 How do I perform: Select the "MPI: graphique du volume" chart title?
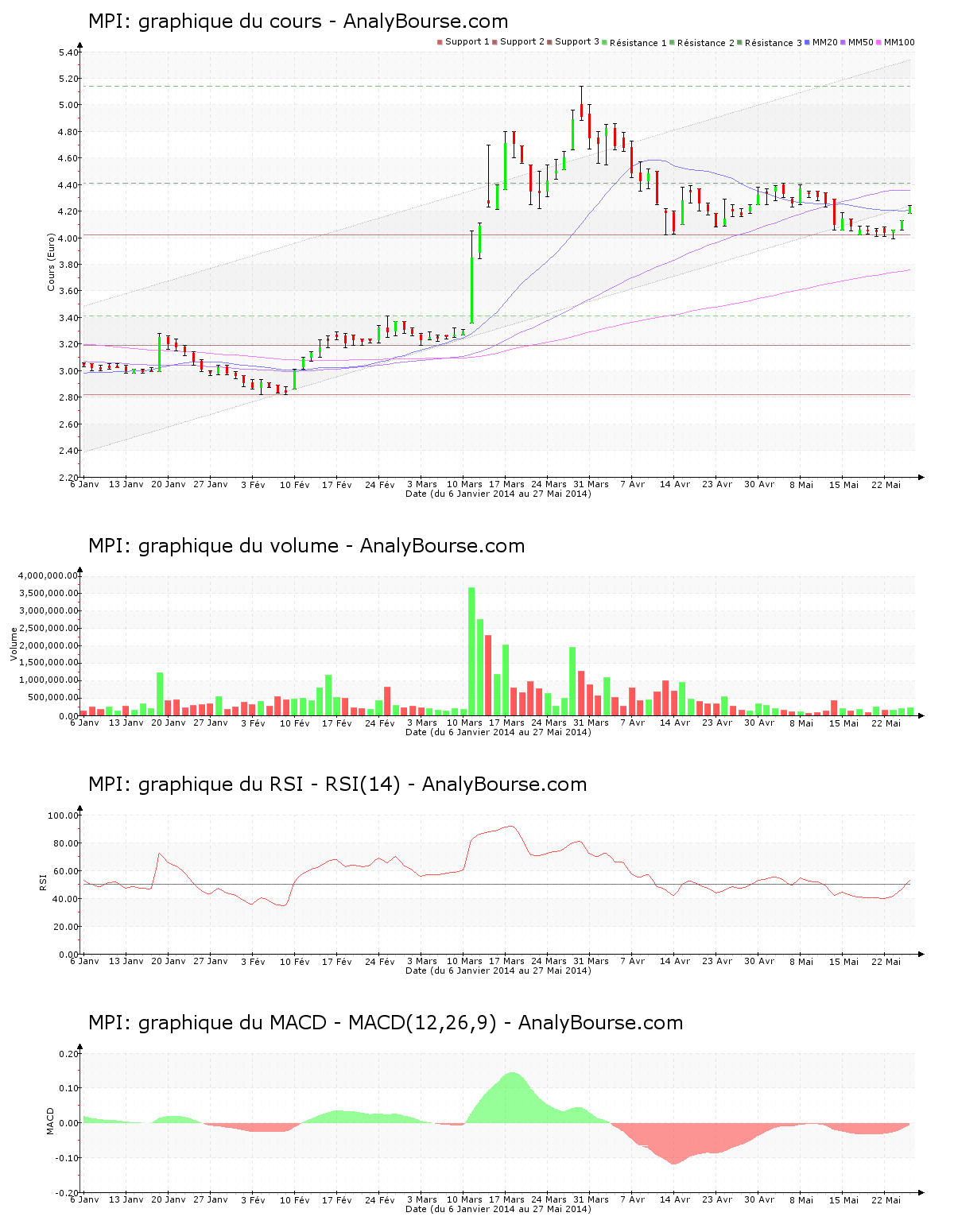pyautogui.click(x=307, y=546)
